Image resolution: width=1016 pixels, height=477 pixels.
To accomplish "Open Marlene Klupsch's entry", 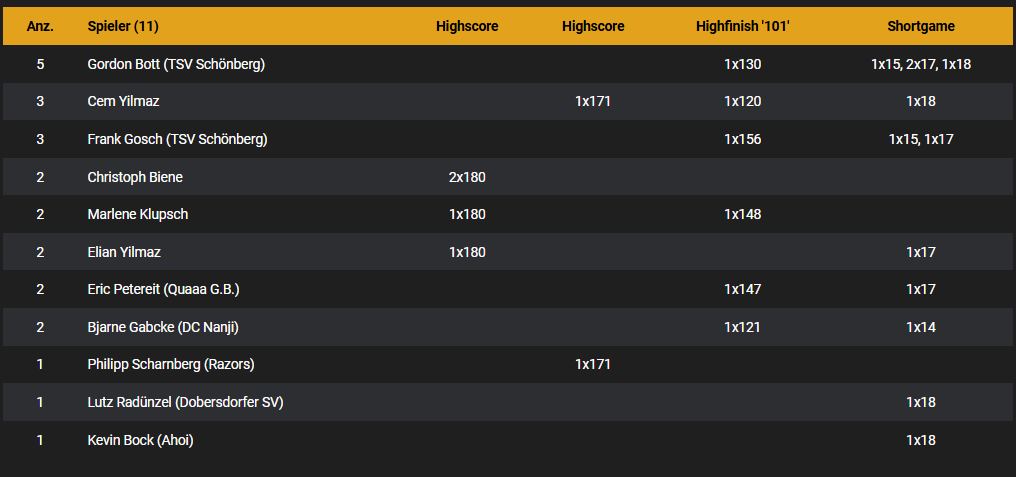I will (x=137, y=215).
